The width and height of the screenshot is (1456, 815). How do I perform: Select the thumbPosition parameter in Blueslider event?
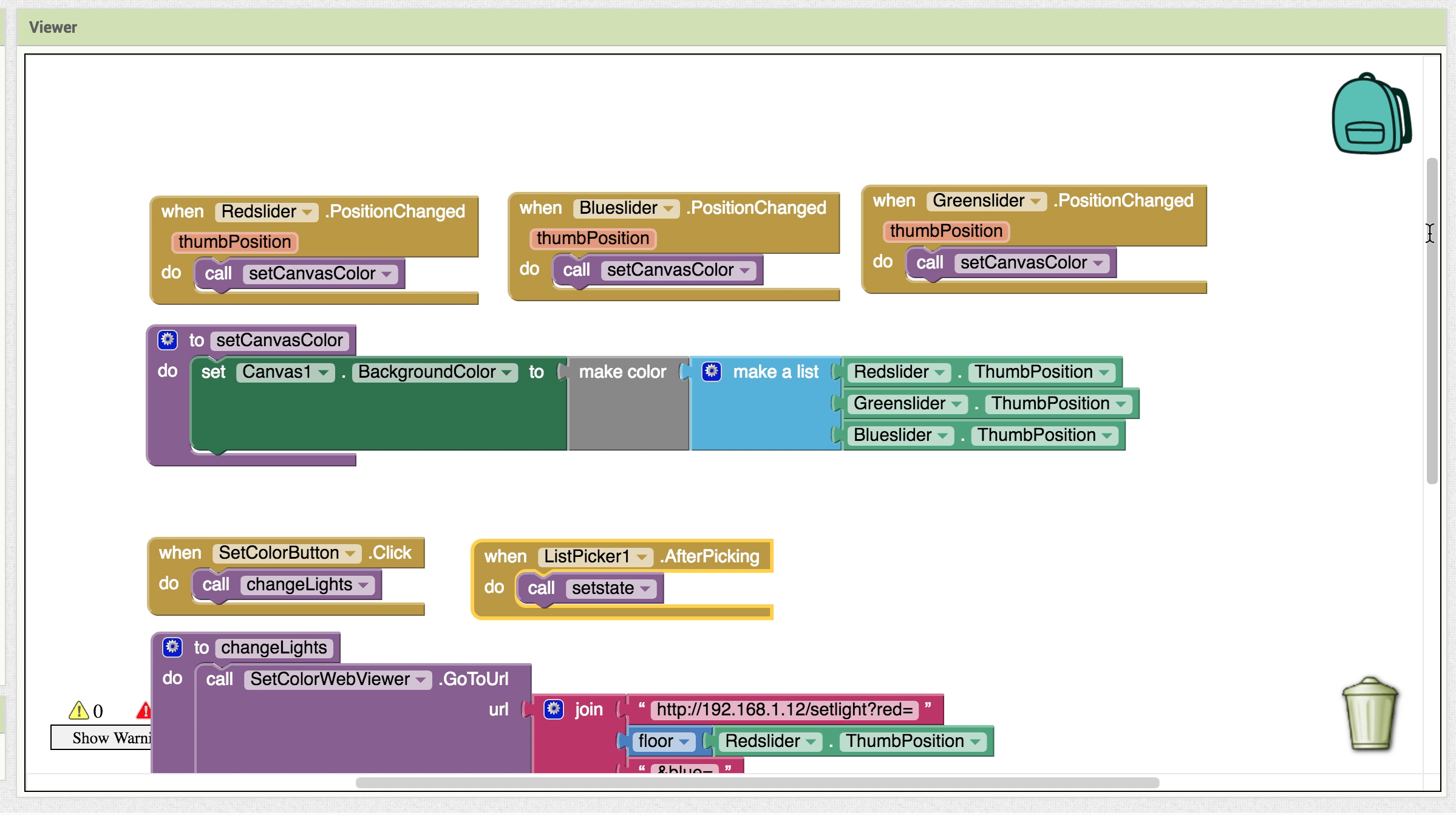593,238
